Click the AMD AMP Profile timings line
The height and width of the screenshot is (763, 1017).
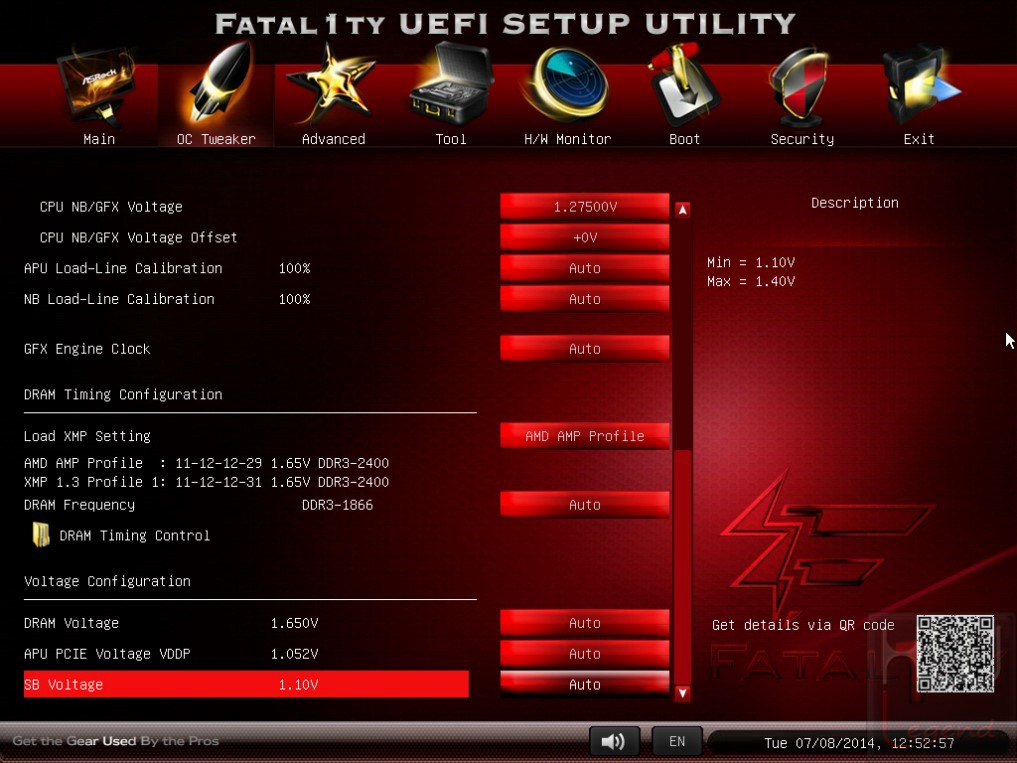(x=206, y=463)
